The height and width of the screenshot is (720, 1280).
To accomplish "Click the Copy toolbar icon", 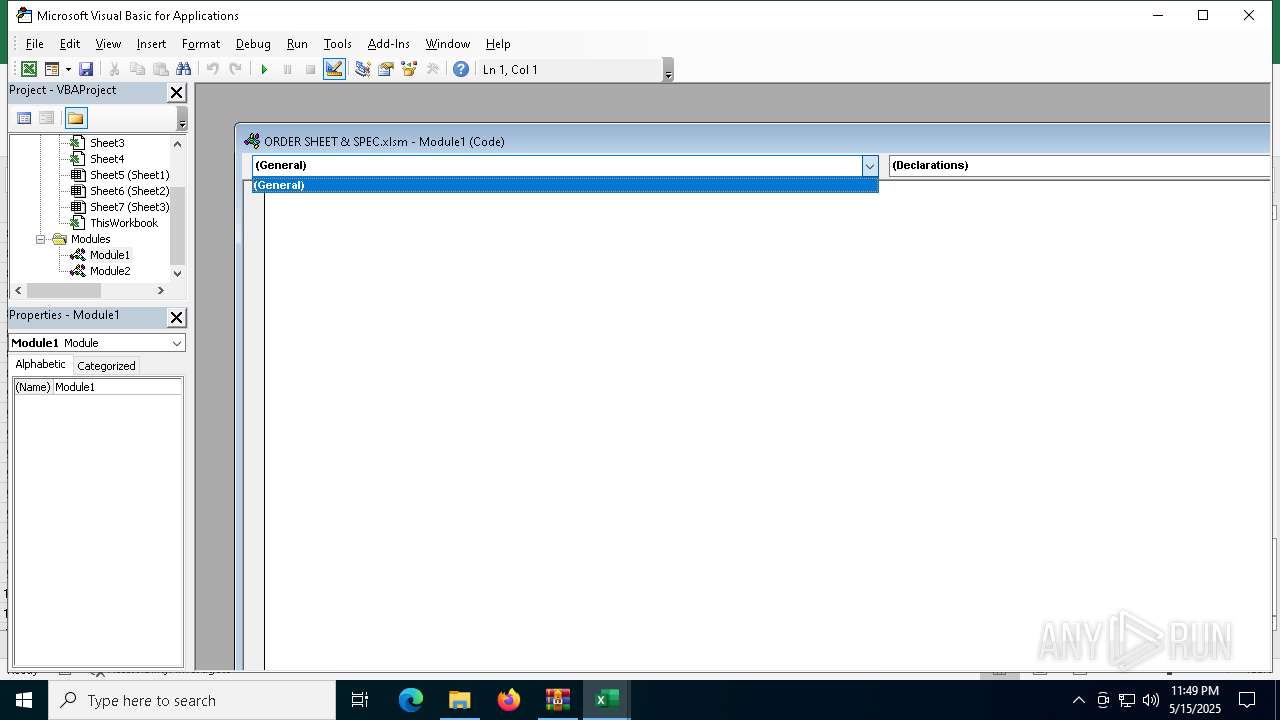I will pyautogui.click(x=137, y=69).
